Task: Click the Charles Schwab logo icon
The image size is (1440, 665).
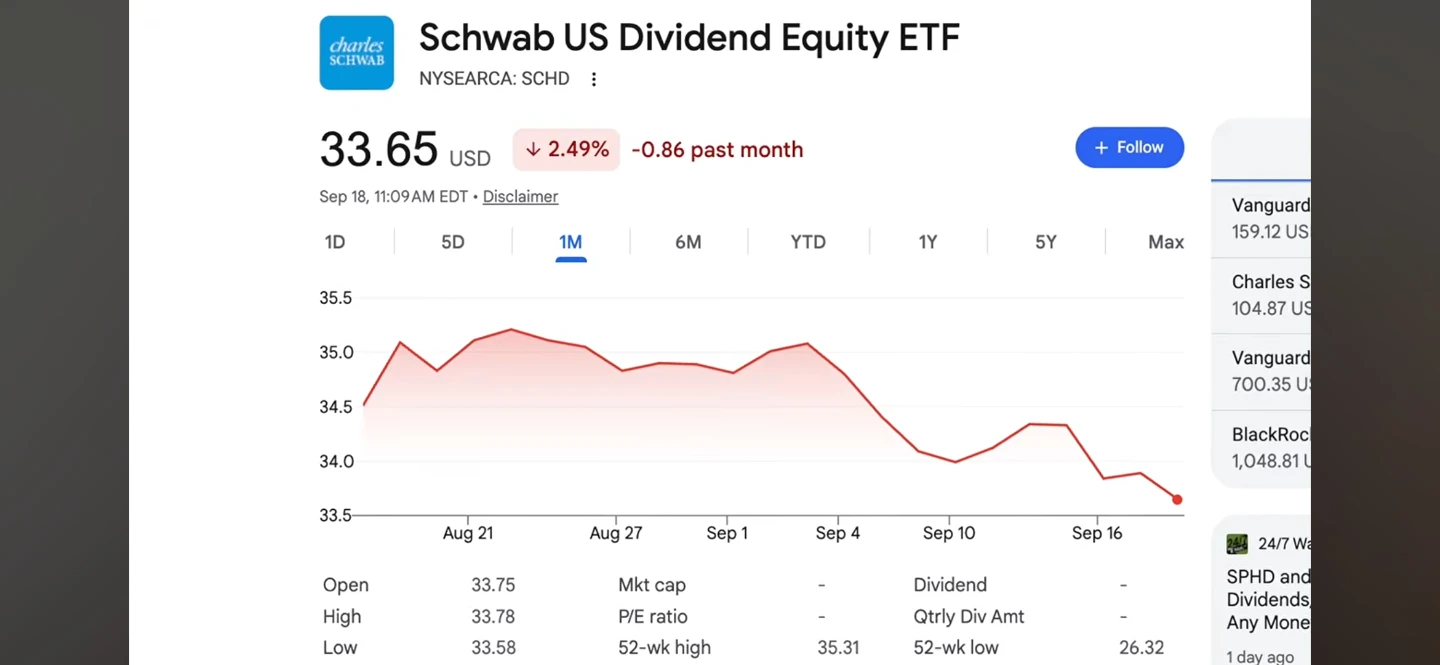Action: point(357,53)
